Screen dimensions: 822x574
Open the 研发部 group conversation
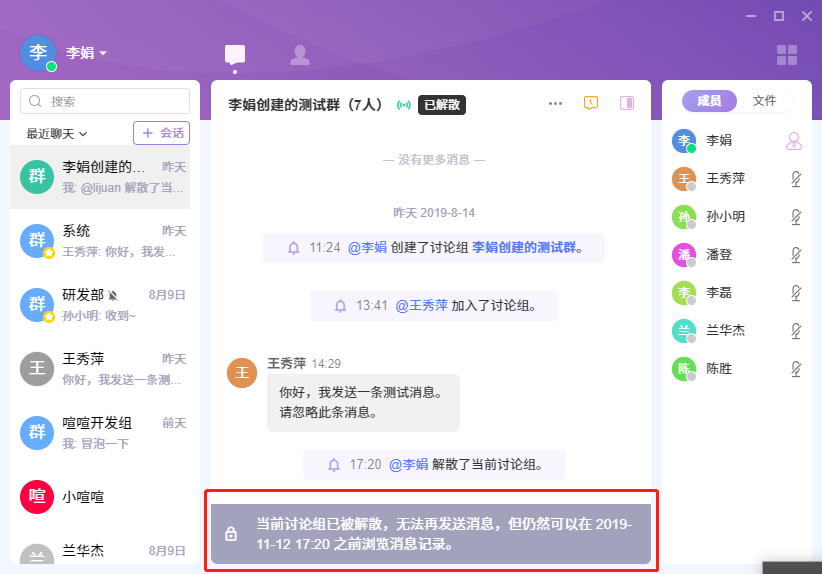click(x=105, y=305)
